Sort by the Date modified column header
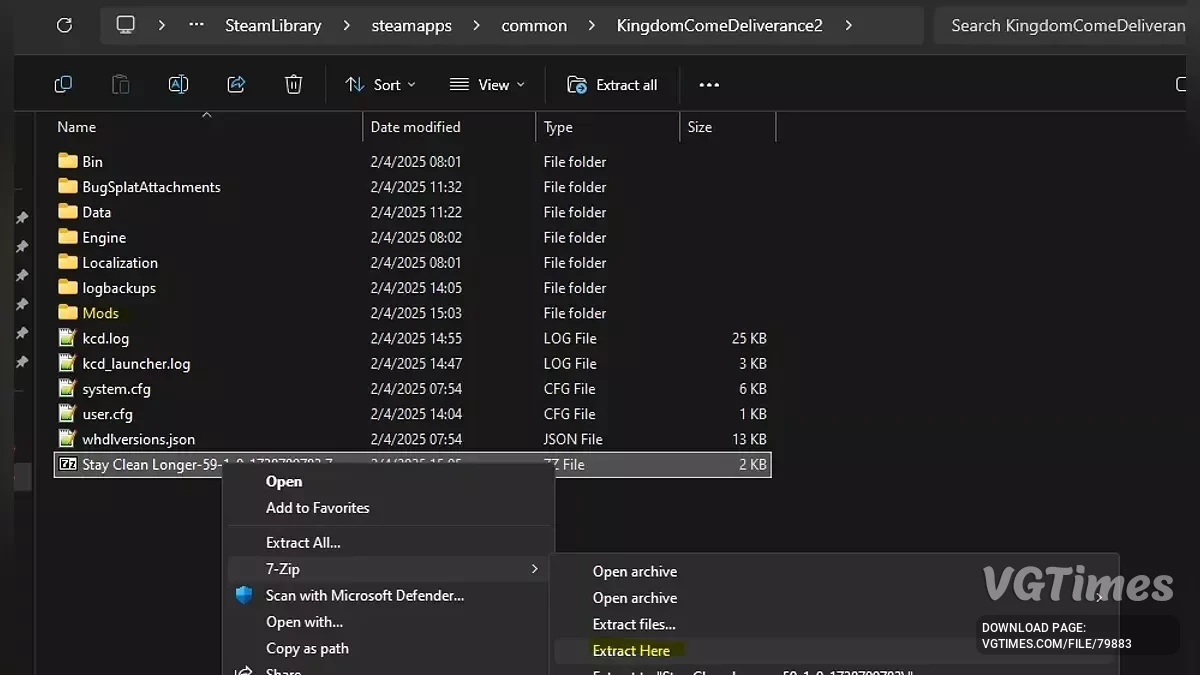Image resolution: width=1200 pixels, height=675 pixels. click(x=415, y=127)
